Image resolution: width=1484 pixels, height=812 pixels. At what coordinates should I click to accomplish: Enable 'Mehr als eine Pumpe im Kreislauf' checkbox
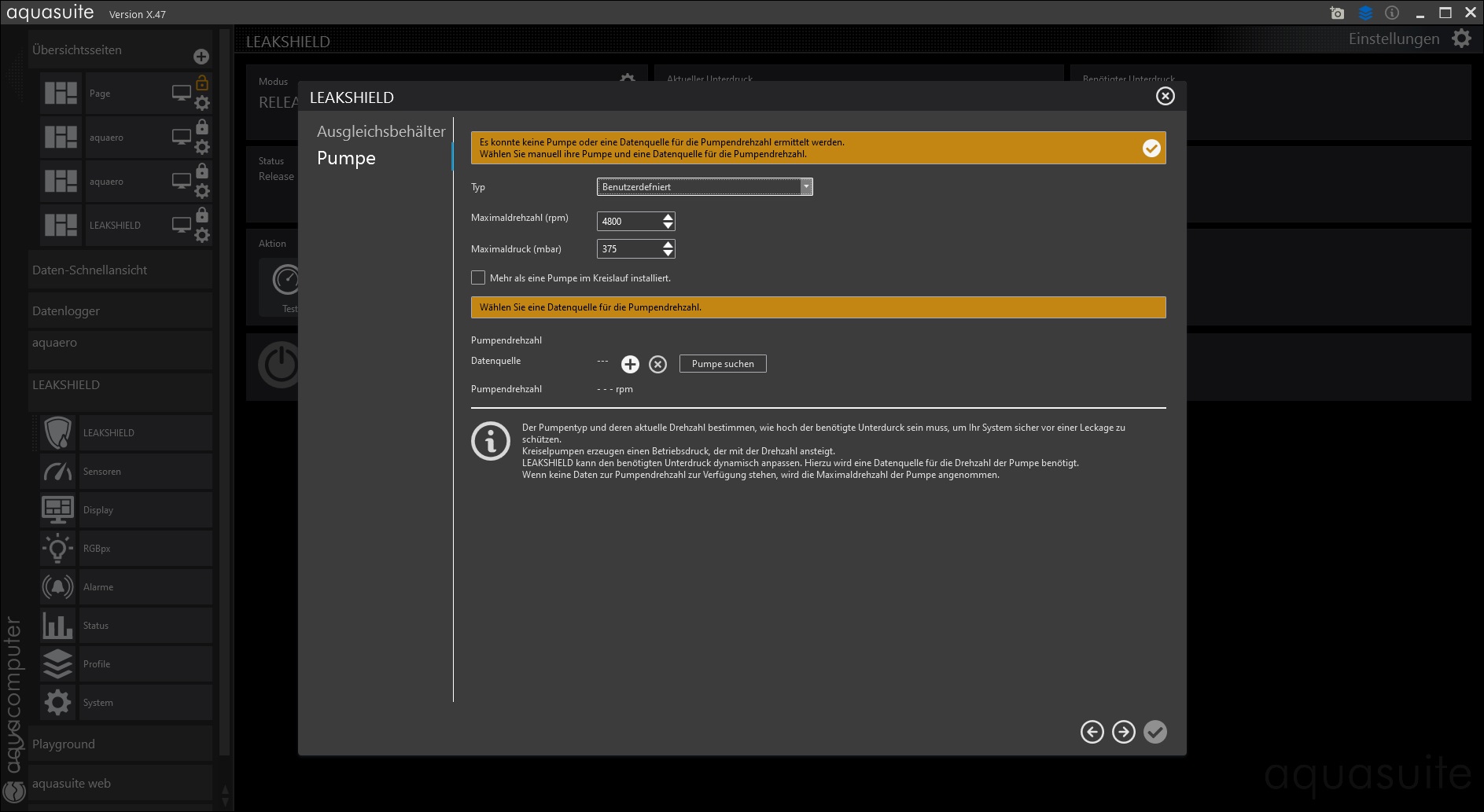click(478, 277)
